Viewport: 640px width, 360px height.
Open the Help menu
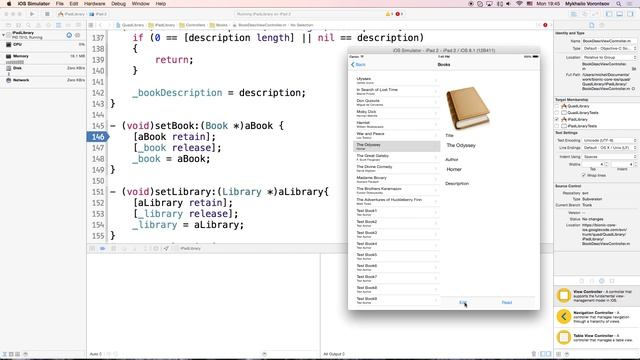pyautogui.click(x=161, y=4)
